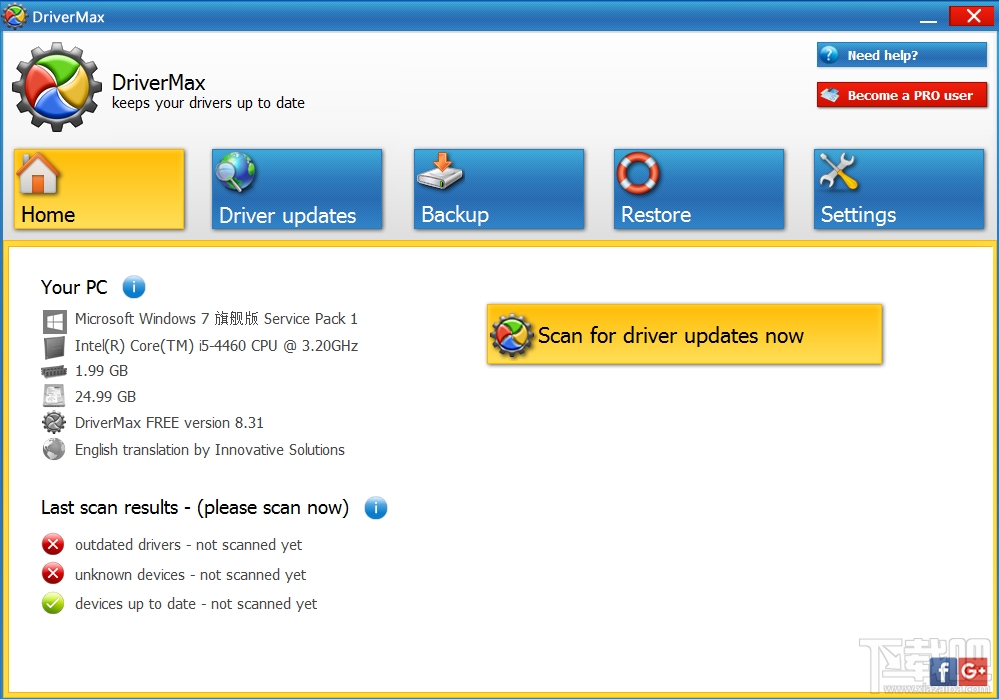
Task: Select 'outdated drivers - not scanned yet' text
Action: pyautogui.click(x=189, y=545)
